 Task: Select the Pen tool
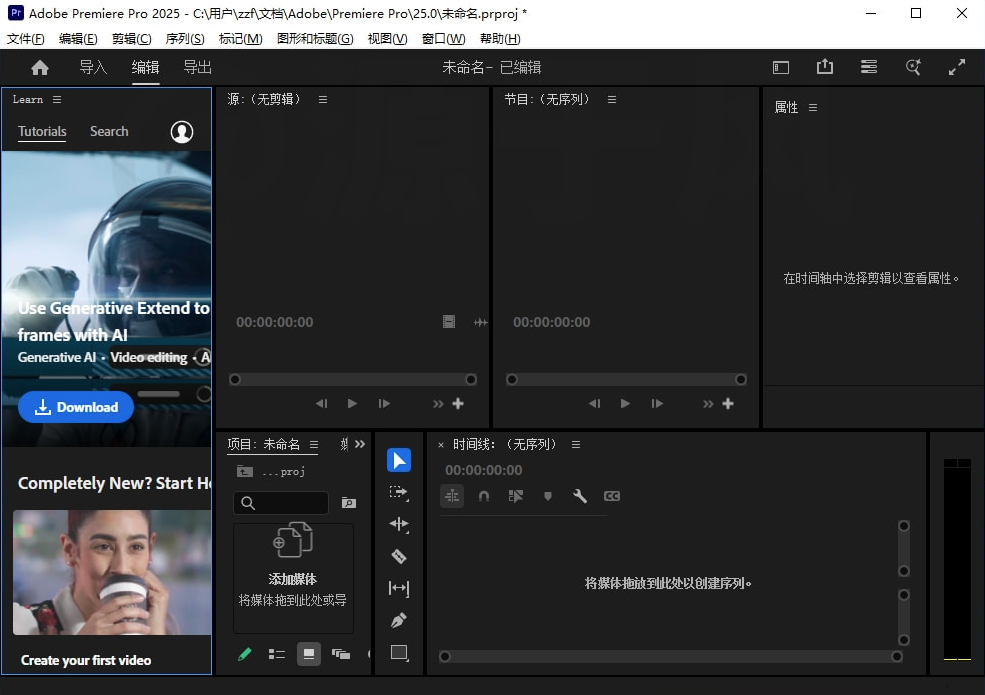pyautogui.click(x=398, y=621)
